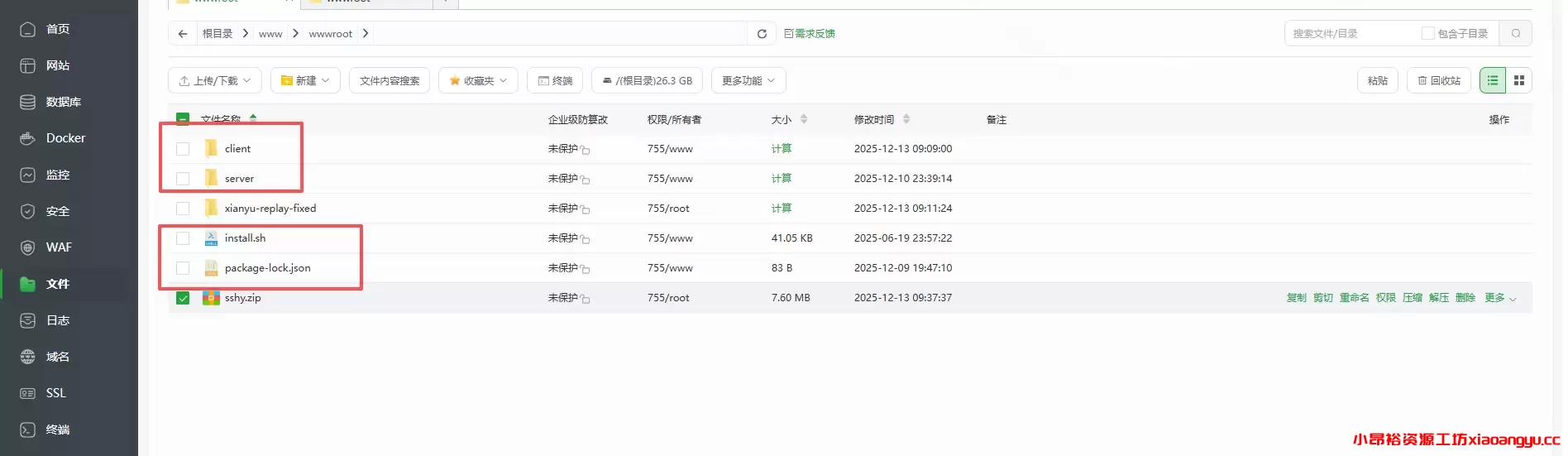
Task: Click 计算 size for server folder
Action: pos(782,179)
